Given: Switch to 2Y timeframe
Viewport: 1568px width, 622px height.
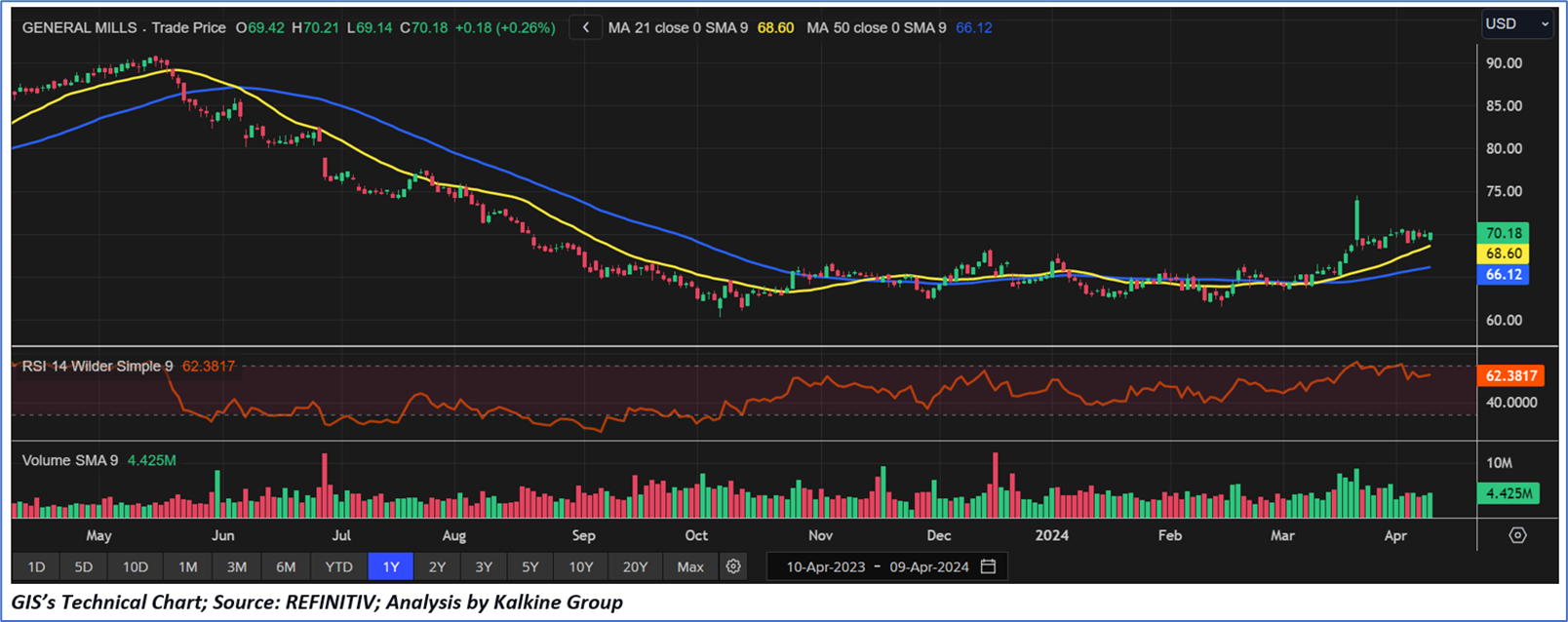Looking at the screenshot, I should [x=437, y=566].
